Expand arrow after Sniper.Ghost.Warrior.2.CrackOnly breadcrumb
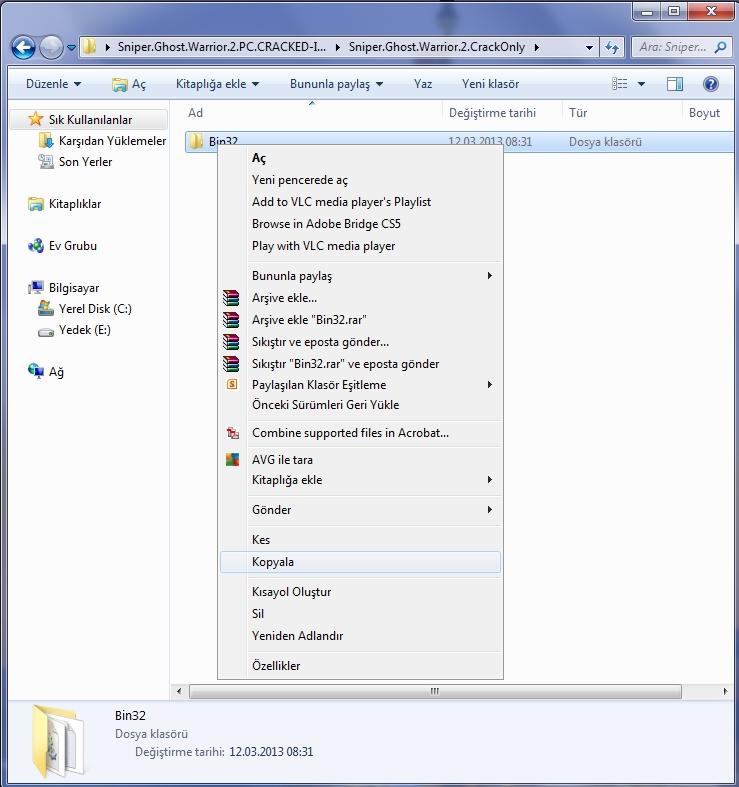Viewport: 739px width, 787px height. tap(537, 48)
